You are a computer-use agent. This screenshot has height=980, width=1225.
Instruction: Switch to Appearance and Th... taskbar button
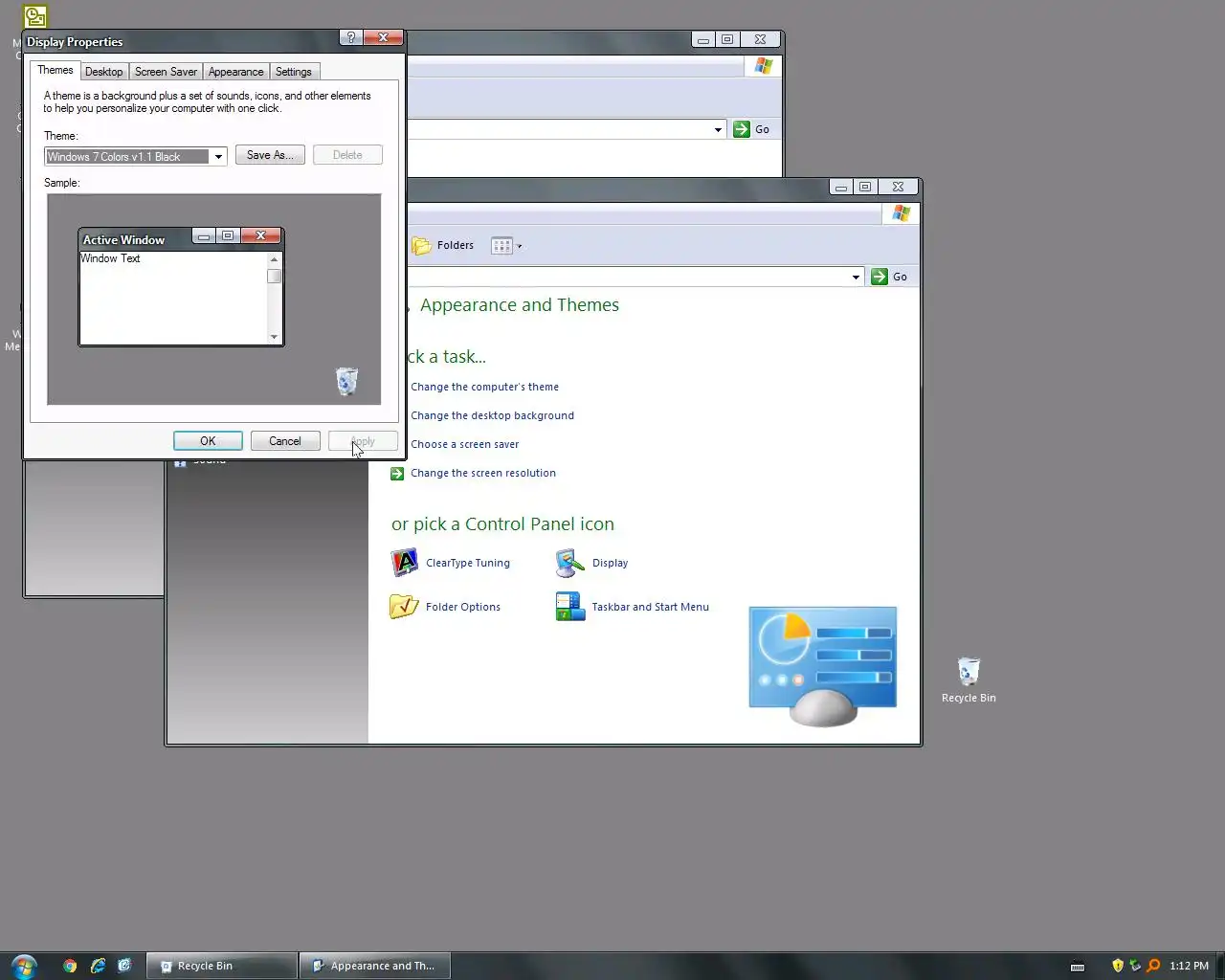tap(374, 966)
